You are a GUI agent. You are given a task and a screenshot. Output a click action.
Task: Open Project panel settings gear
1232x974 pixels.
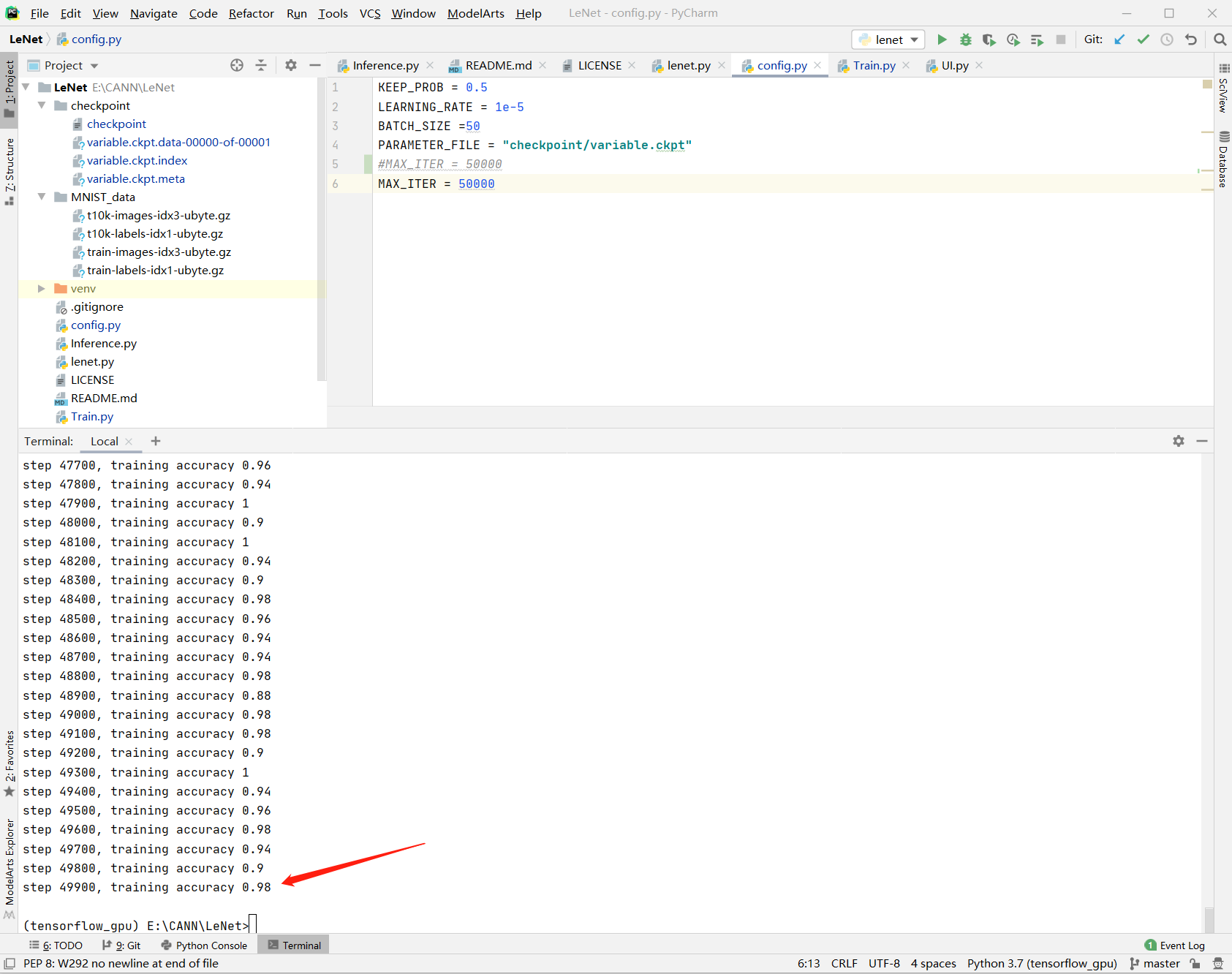(291, 65)
